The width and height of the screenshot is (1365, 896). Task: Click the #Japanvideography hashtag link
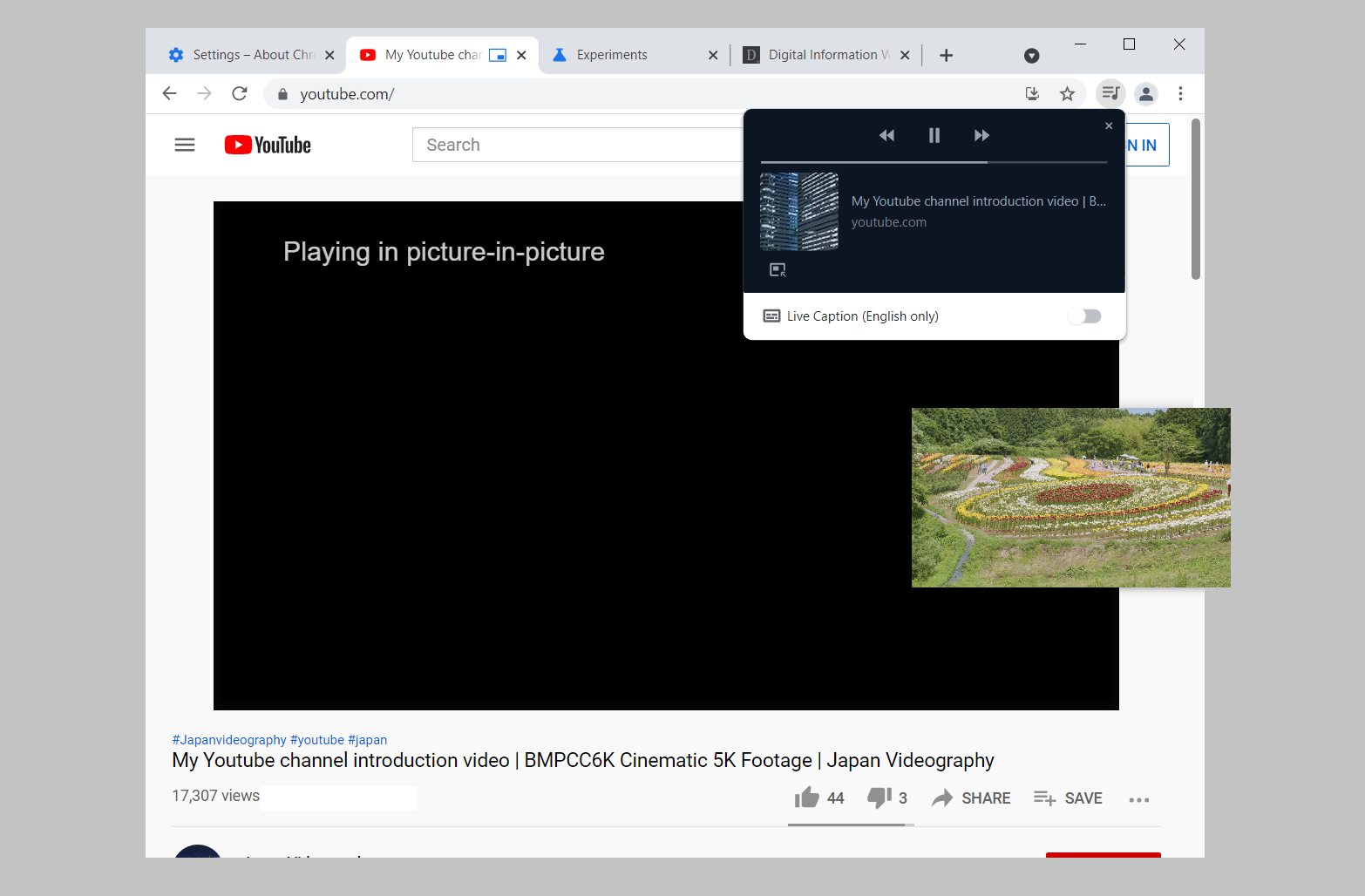pyautogui.click(x=229, y=740)
